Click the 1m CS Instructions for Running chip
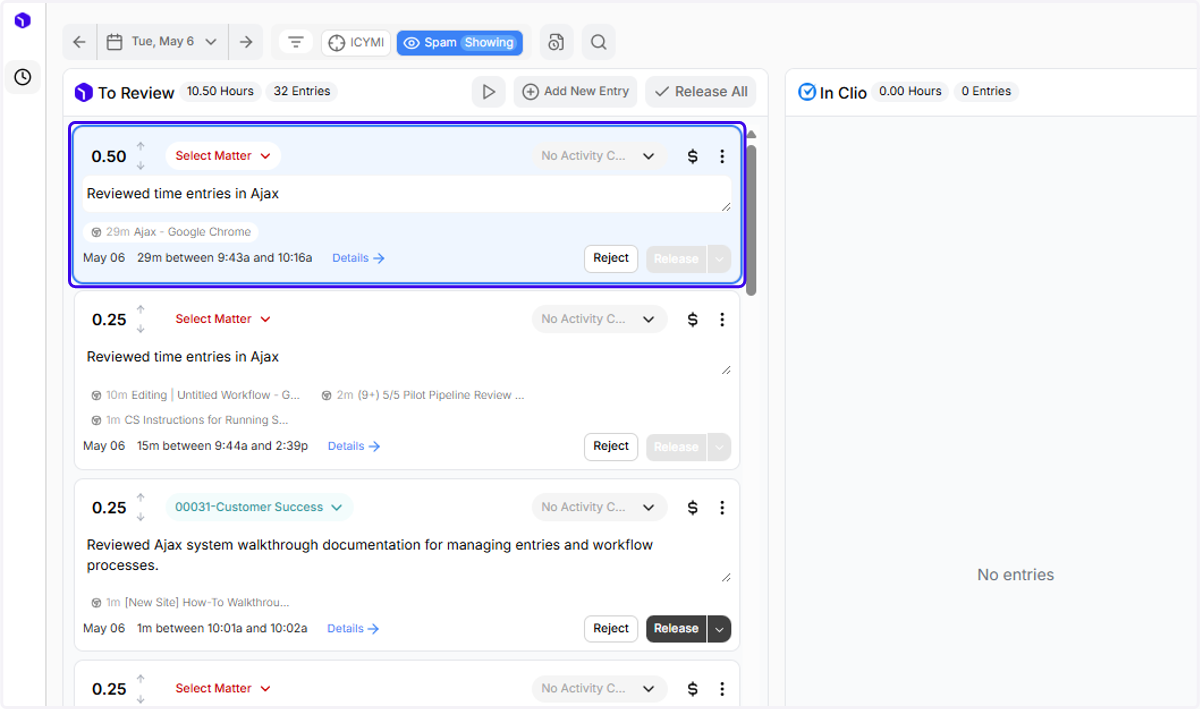Viewport: 1200px width, 709px height. [x=189, y=420]
